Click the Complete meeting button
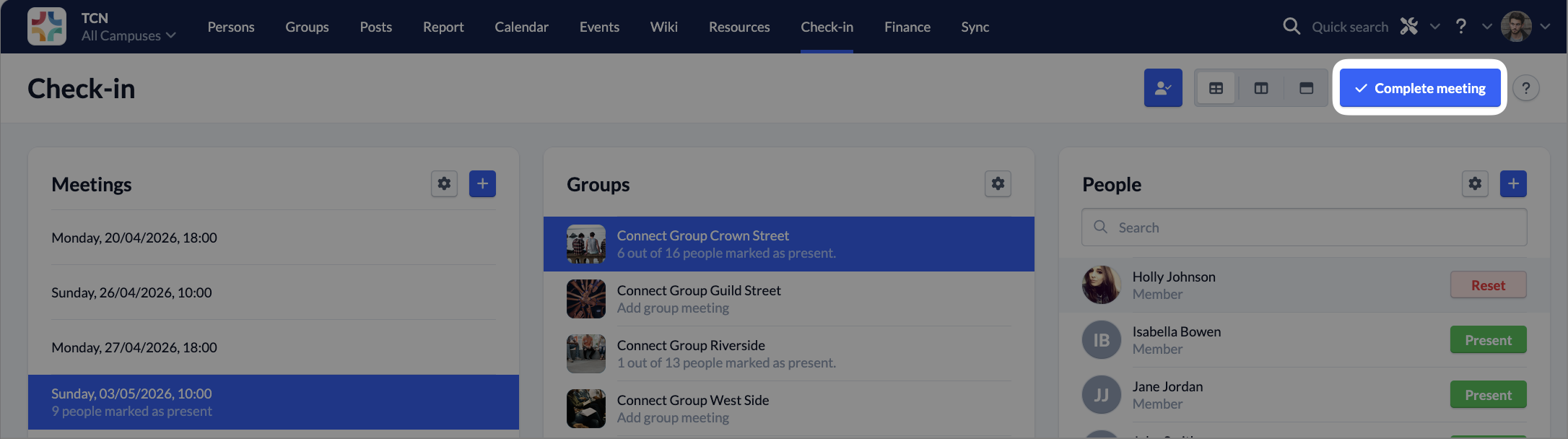The image size is (1568, 439). coord(1420,88)
